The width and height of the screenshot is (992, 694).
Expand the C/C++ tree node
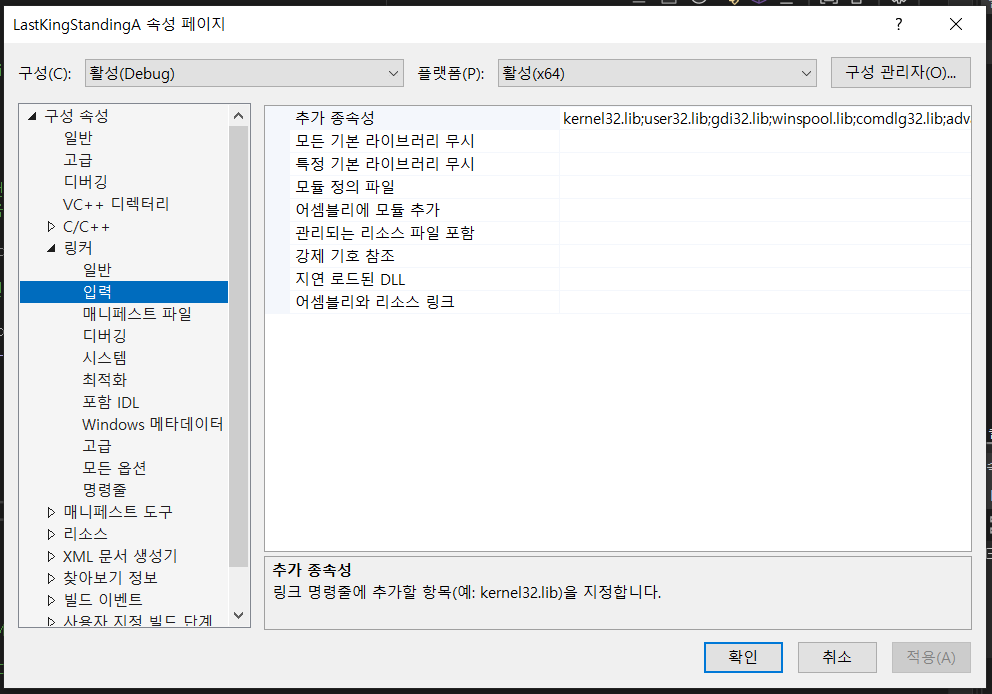pos(51,226)
